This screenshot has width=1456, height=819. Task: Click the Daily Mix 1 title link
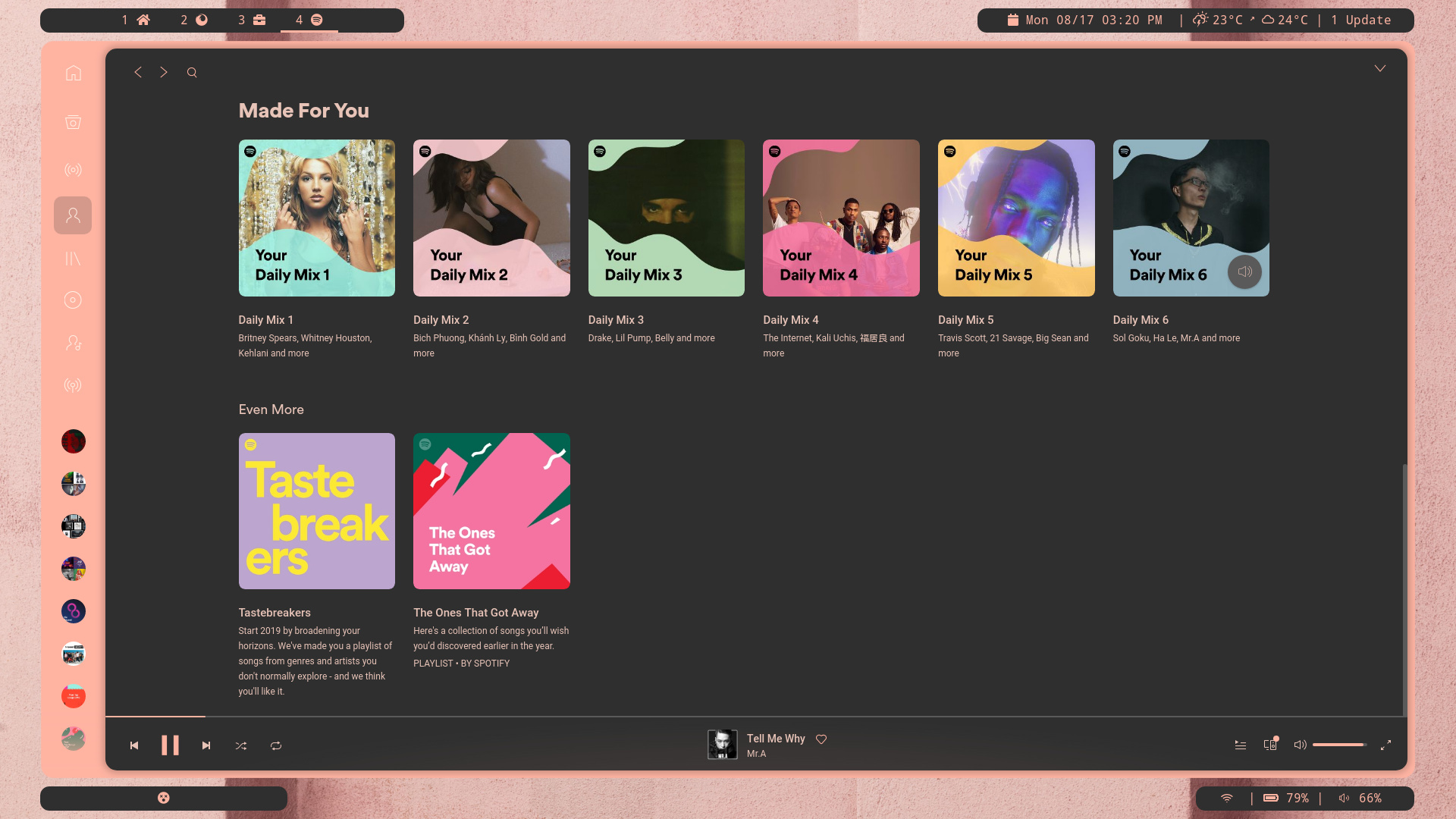266,320
